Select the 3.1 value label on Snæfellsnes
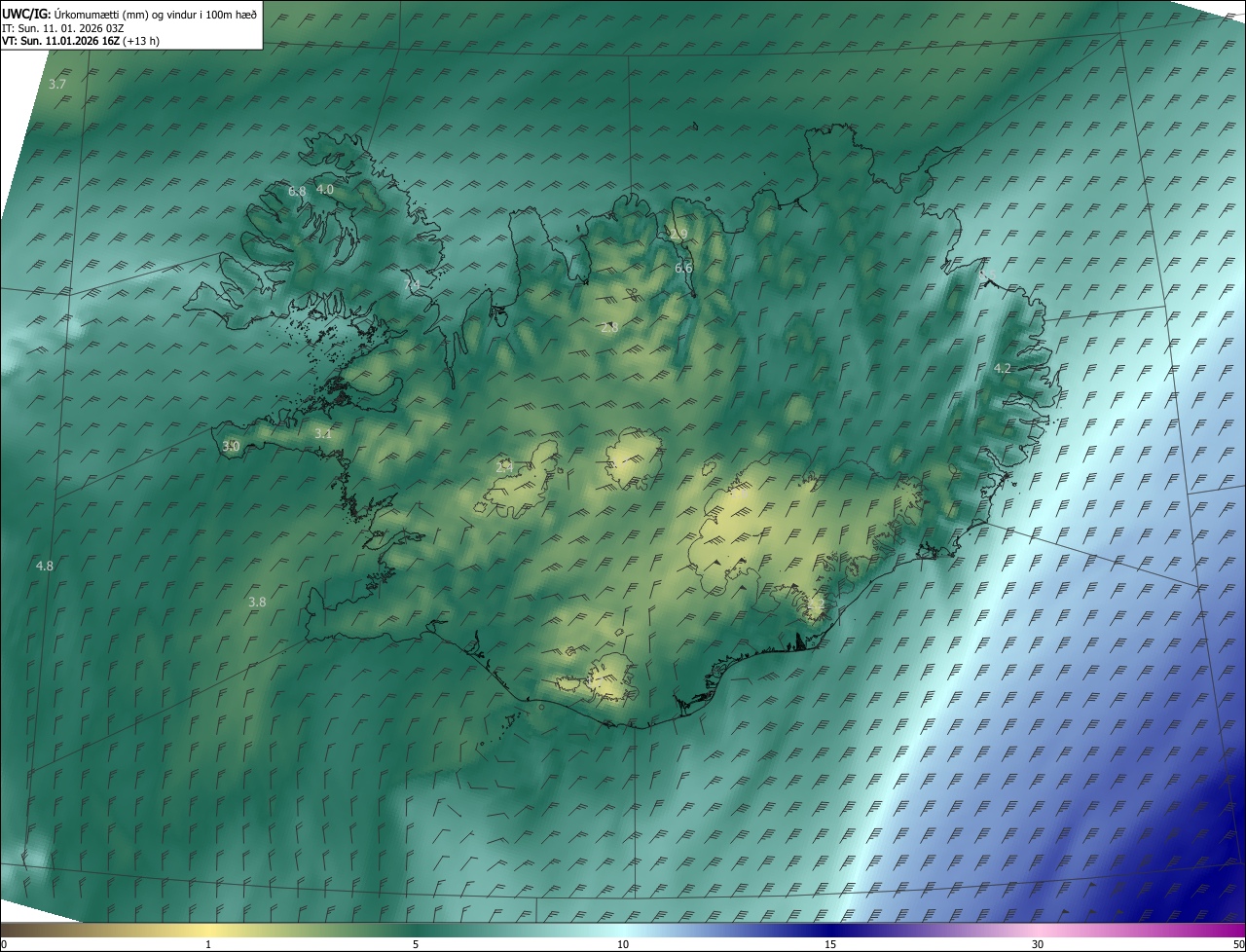 (323, 434)
